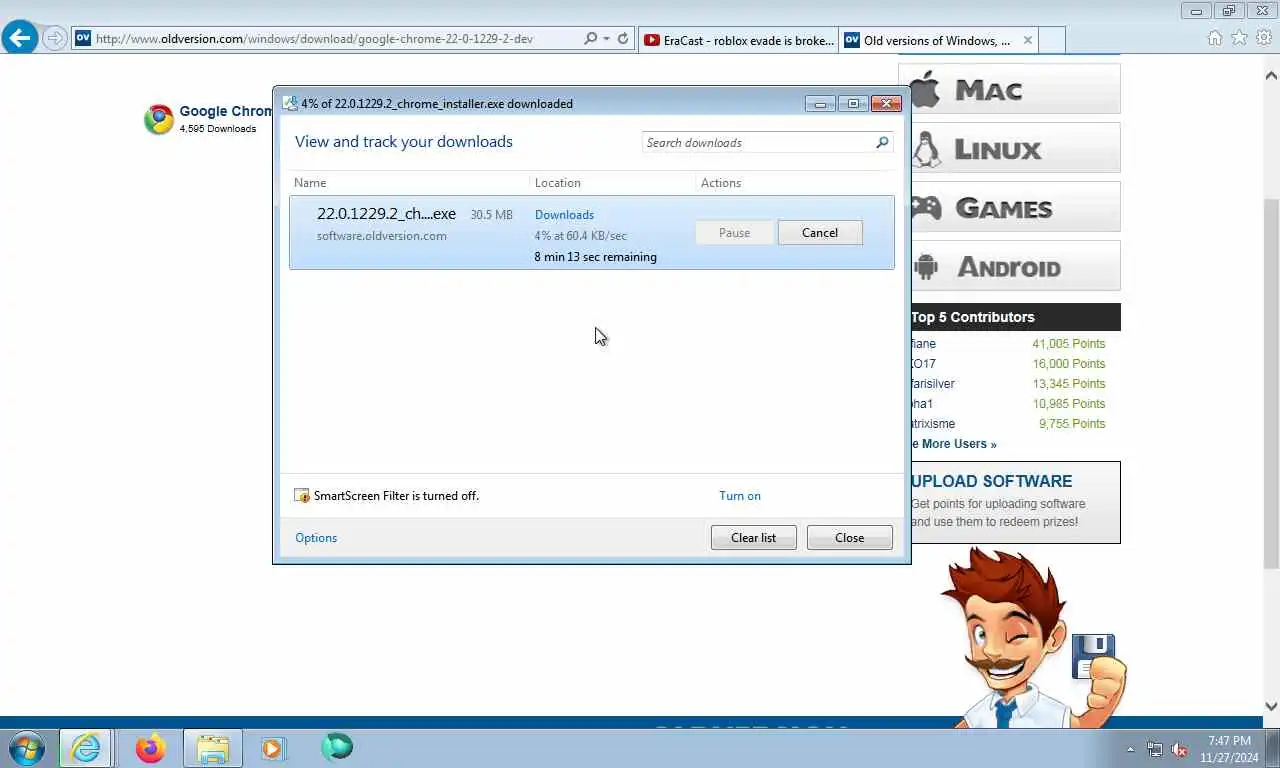Click the Android robot icon
The image size is (1280, 768).
[925, 267]
